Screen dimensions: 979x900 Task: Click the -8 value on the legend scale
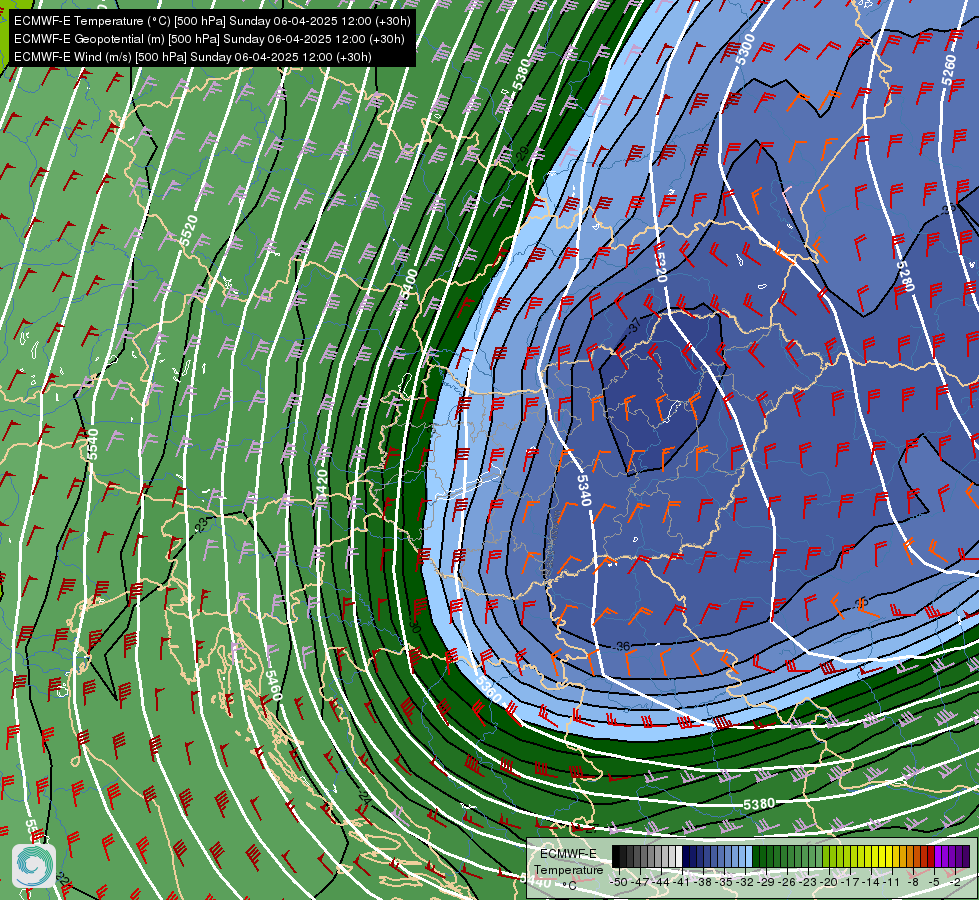coord(913,882)
